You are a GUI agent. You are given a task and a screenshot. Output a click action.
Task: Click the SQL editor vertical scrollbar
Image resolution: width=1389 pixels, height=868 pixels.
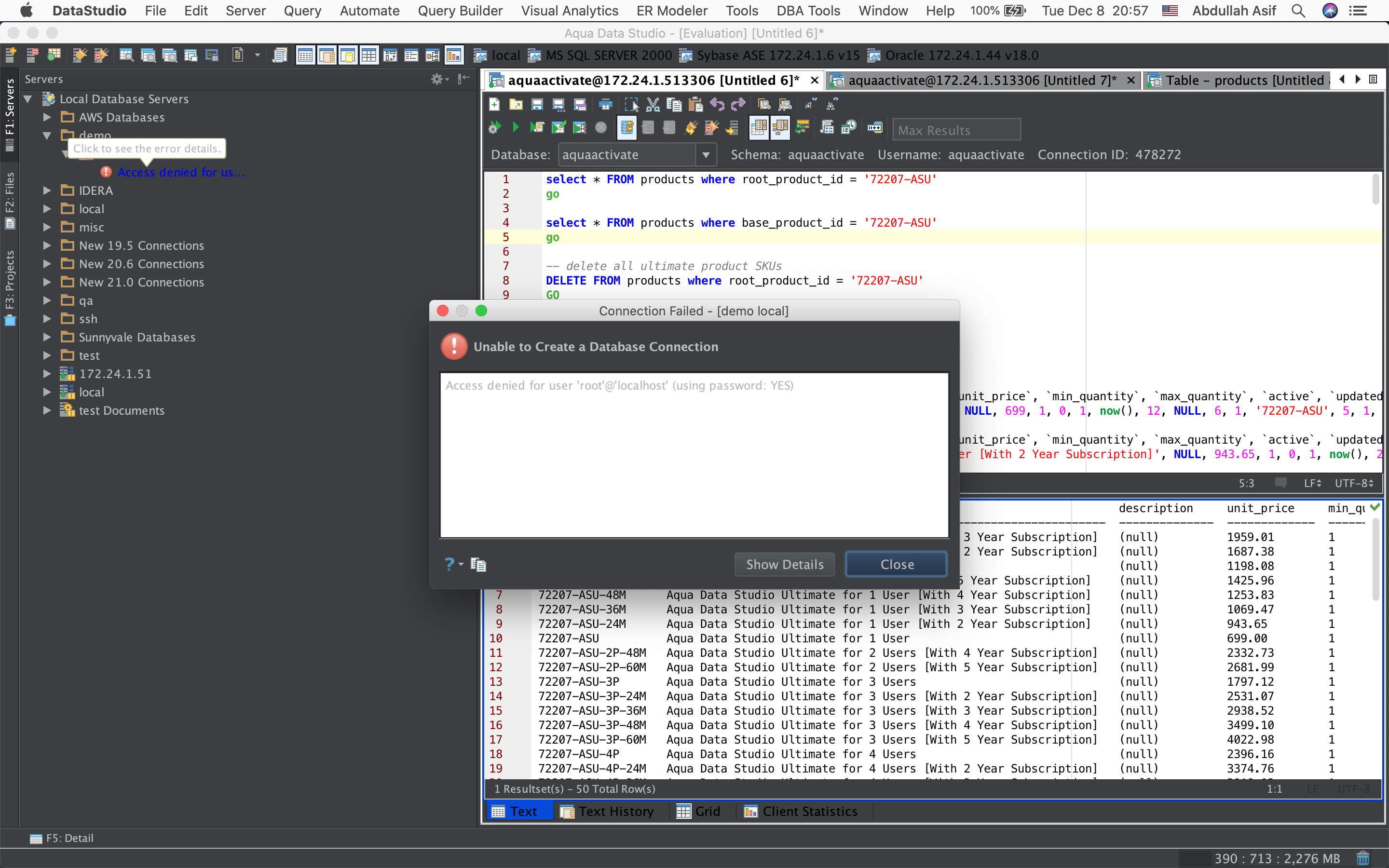coord(1375,190)
